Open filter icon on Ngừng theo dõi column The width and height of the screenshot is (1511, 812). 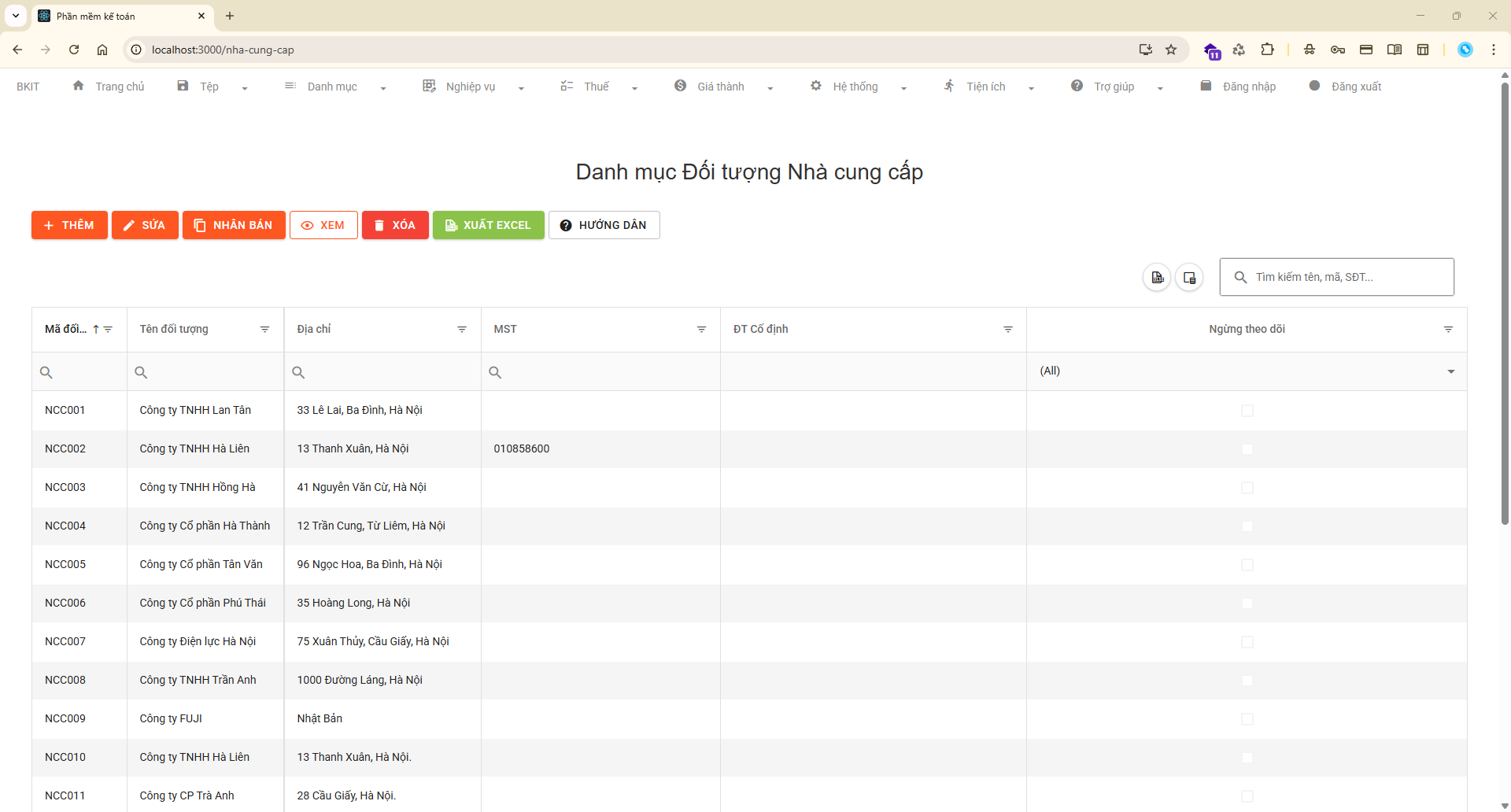tap(1448, 330)
